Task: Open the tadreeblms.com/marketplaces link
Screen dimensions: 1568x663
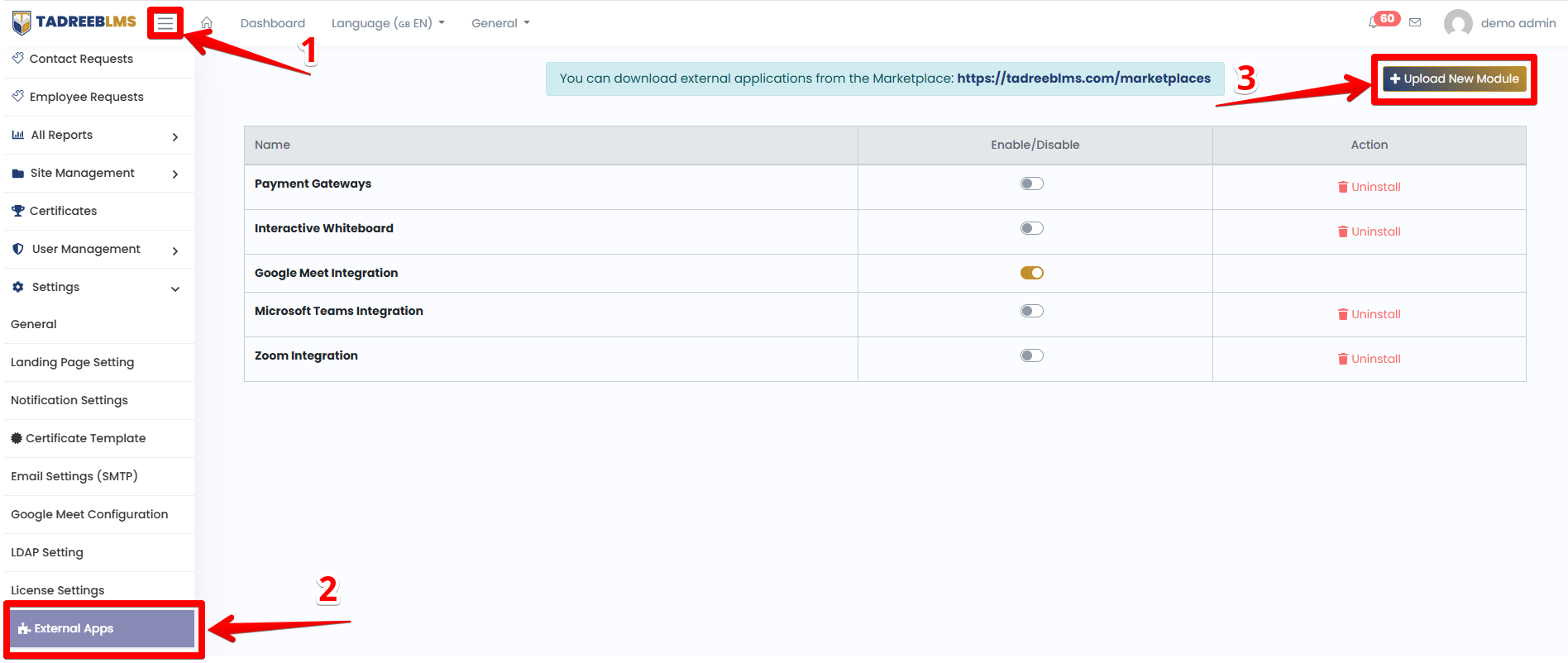Action: click(x=1083, y=78)
